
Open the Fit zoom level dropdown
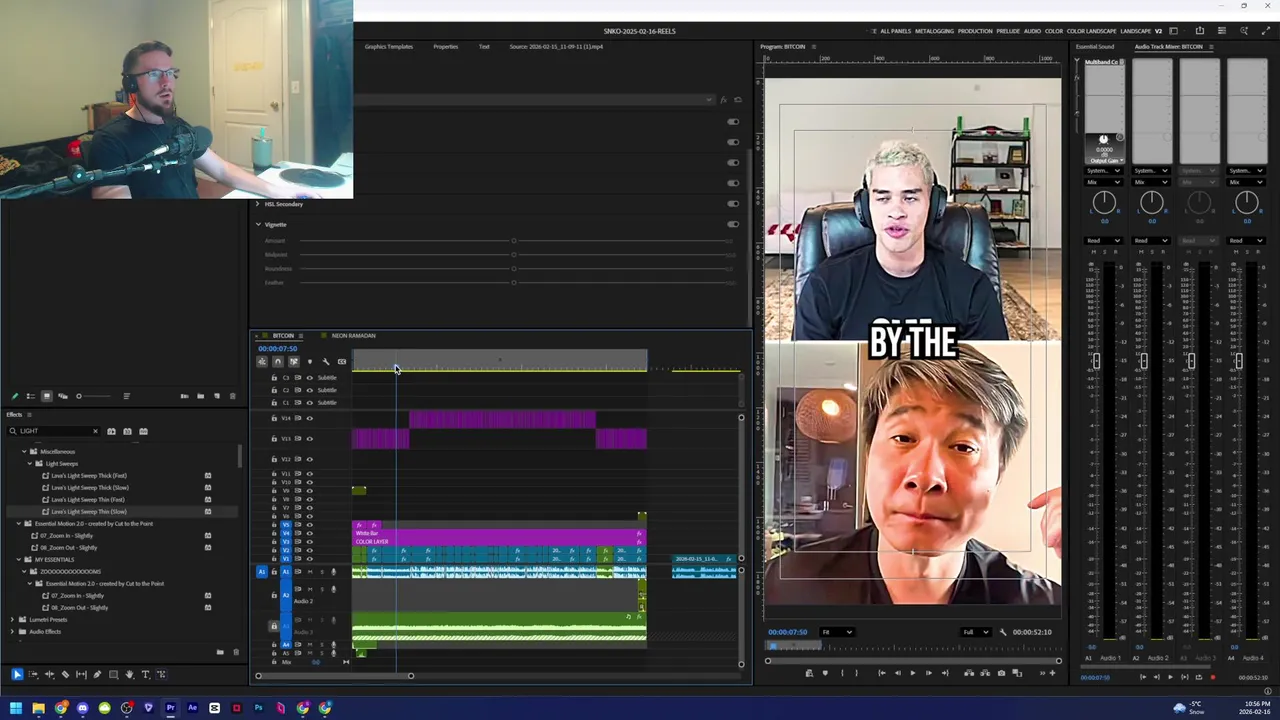[x=837, y=632]
